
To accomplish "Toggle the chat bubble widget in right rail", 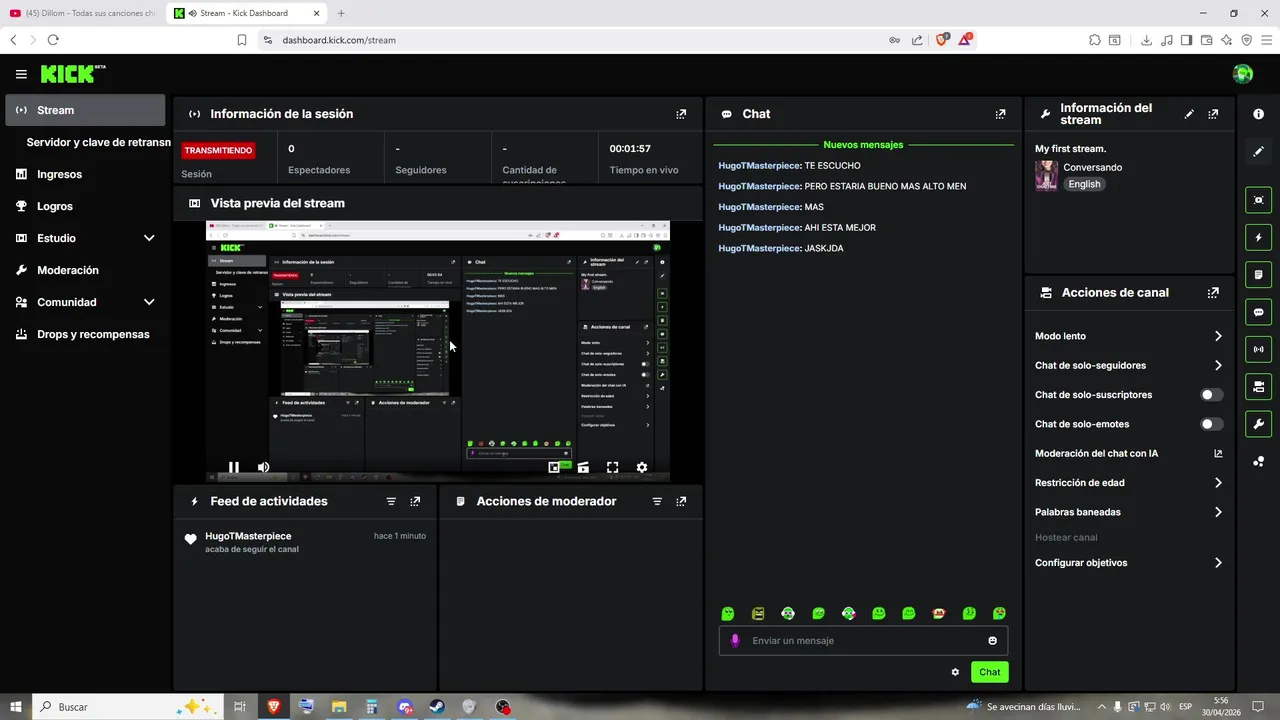I will tap(1258, 312).
